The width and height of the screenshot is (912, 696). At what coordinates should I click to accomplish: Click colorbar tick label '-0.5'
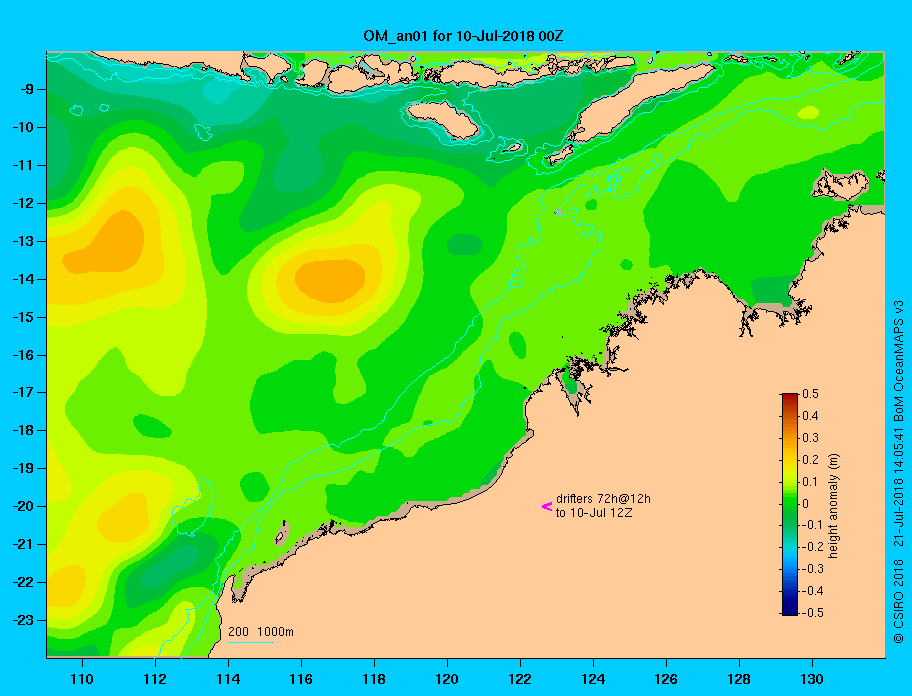point(813,613)
